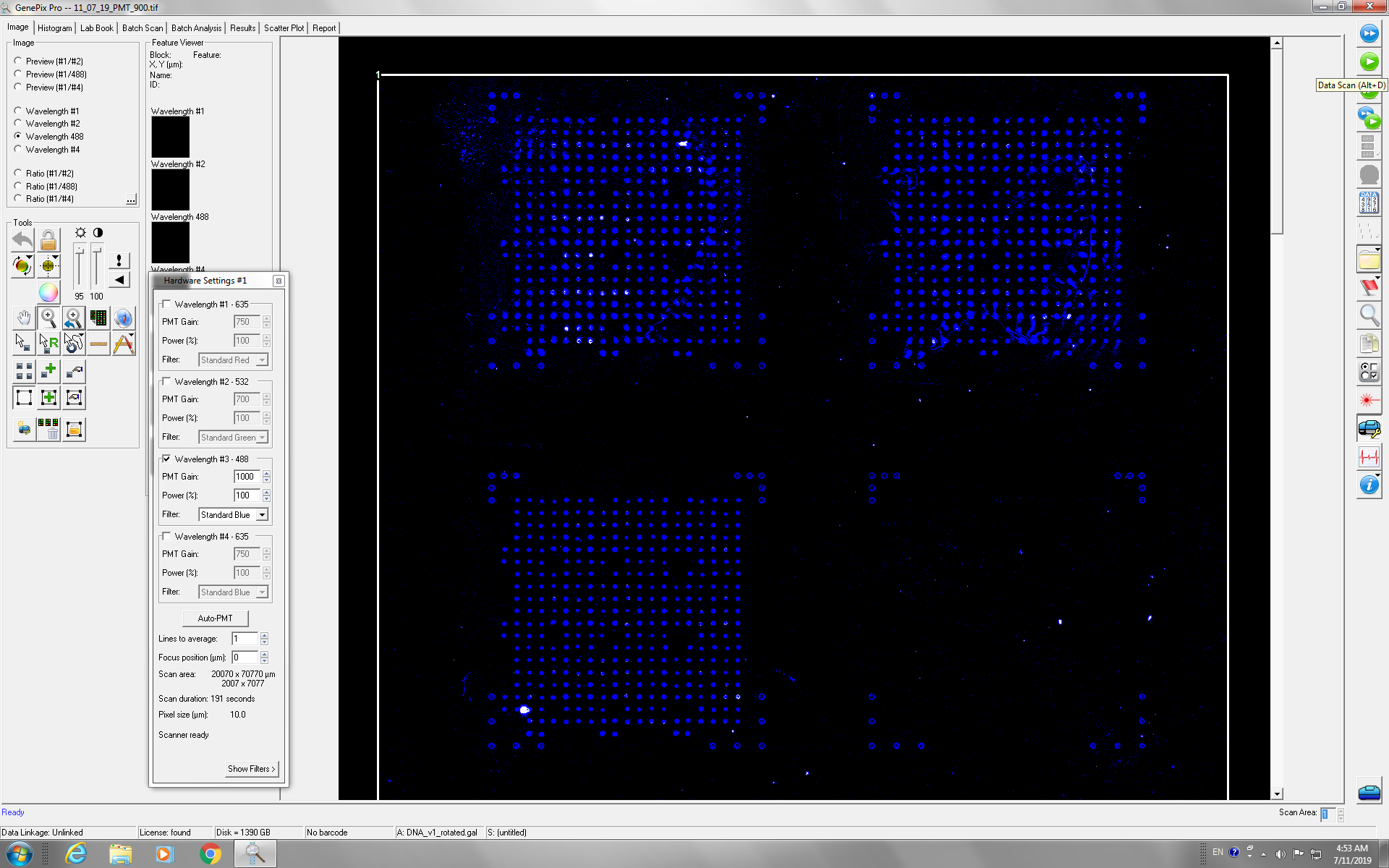Viewport: 1389px width, 868px height.
Task: Select the hand pan tool
Action: click(23, 318)
